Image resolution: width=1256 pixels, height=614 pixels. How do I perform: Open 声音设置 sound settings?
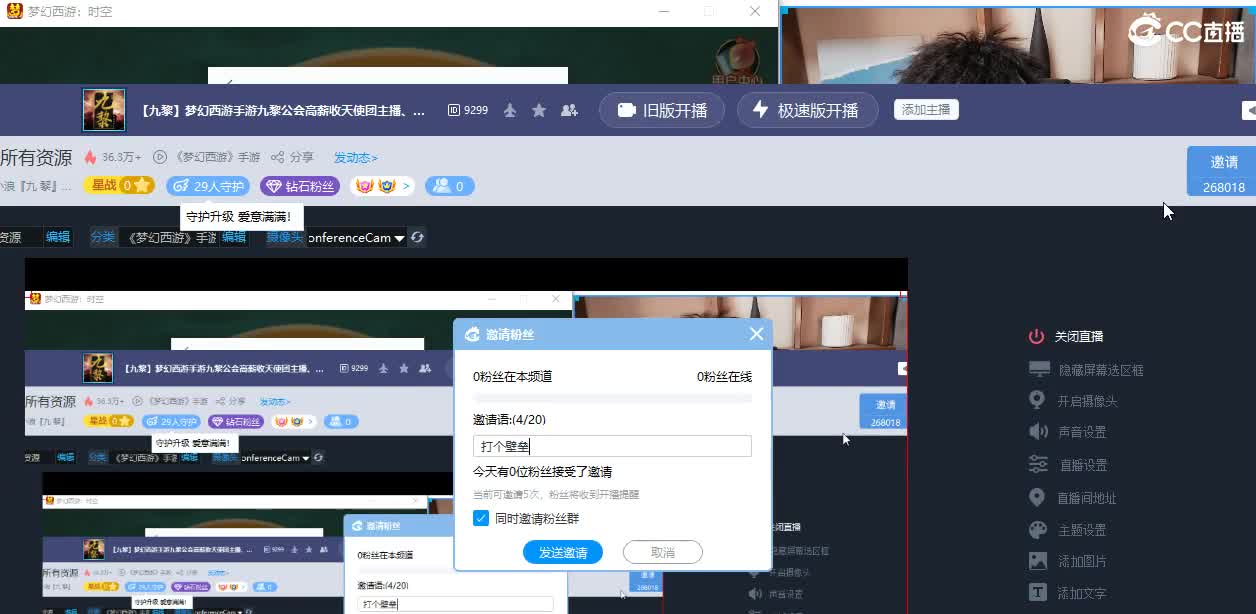pyautogui.click(x=1067, y=432)
